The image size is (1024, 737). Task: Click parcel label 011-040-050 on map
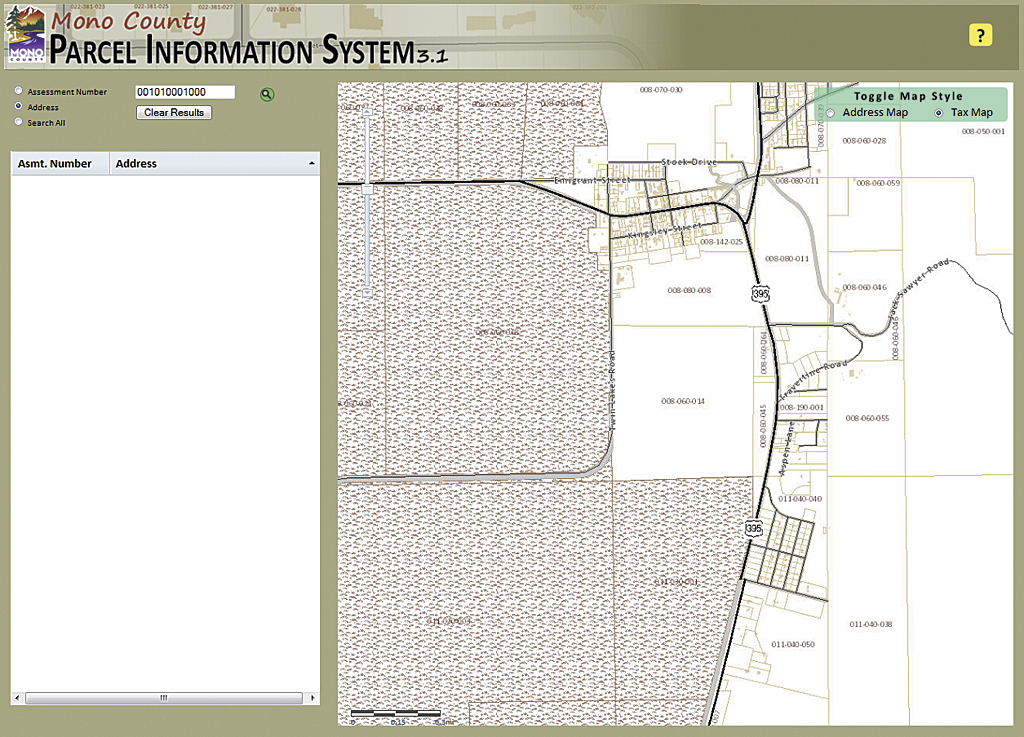[793, 644]
